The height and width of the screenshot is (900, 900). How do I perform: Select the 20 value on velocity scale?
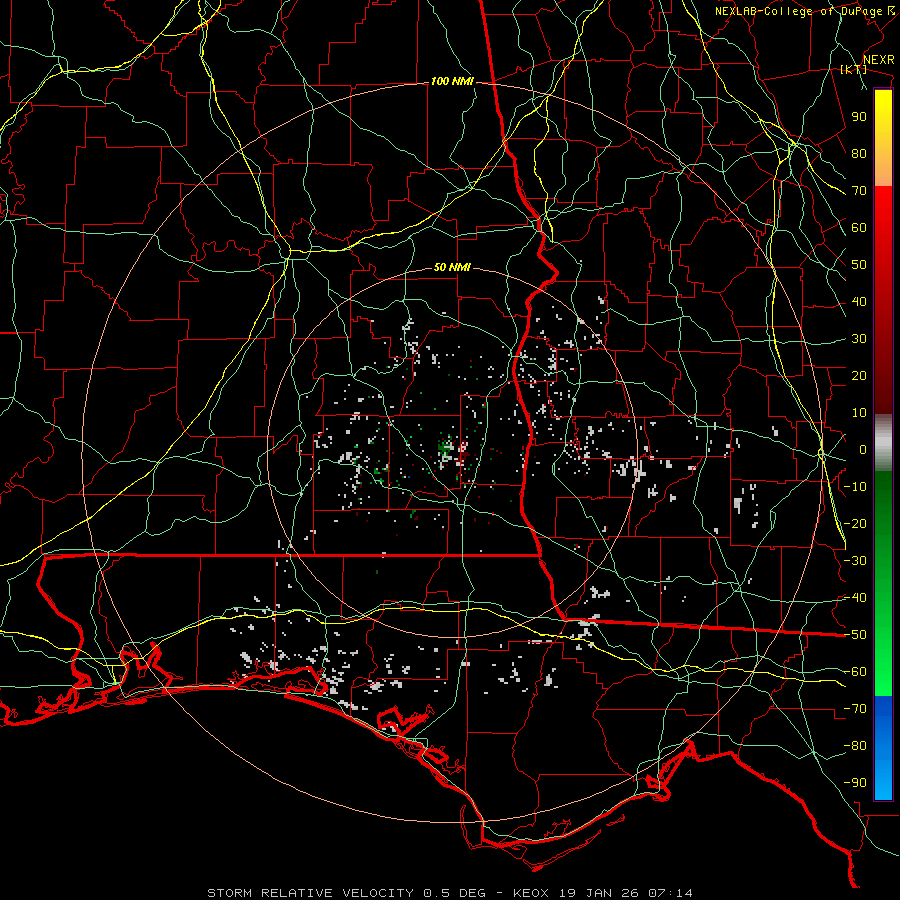coord(859,376)
